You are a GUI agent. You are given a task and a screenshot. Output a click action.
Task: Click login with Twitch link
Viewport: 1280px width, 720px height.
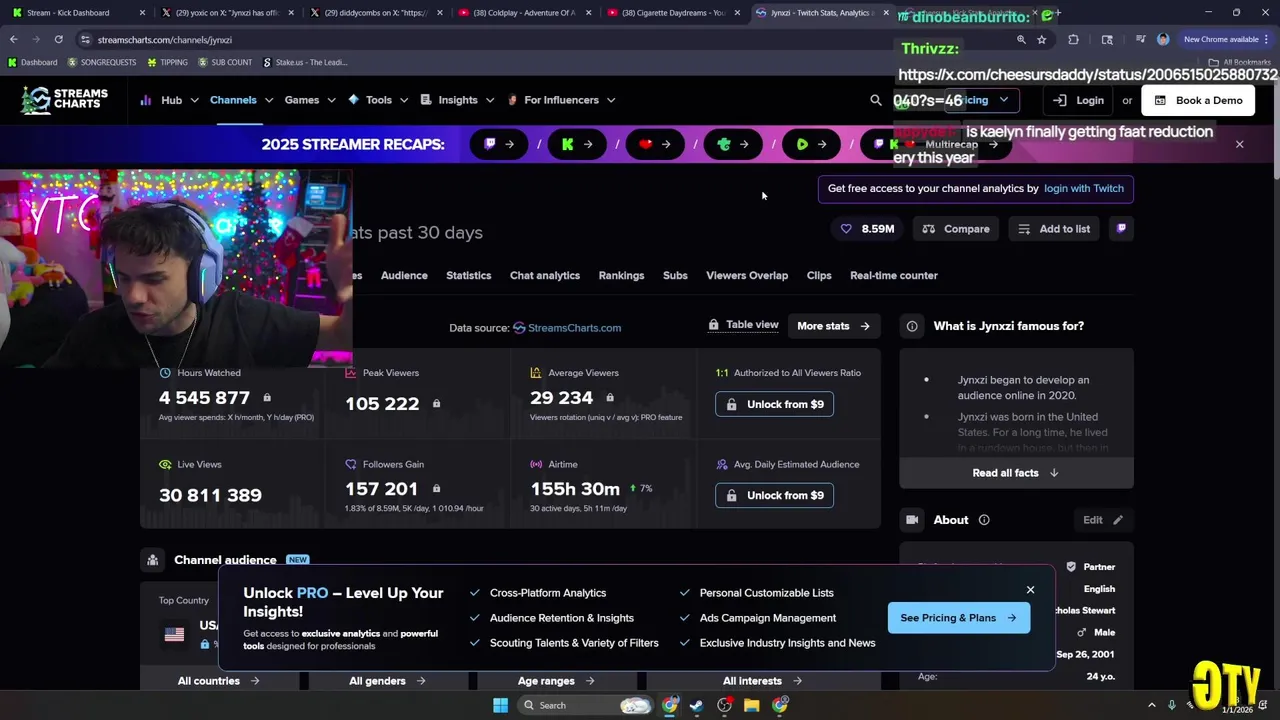point(1083,188)
